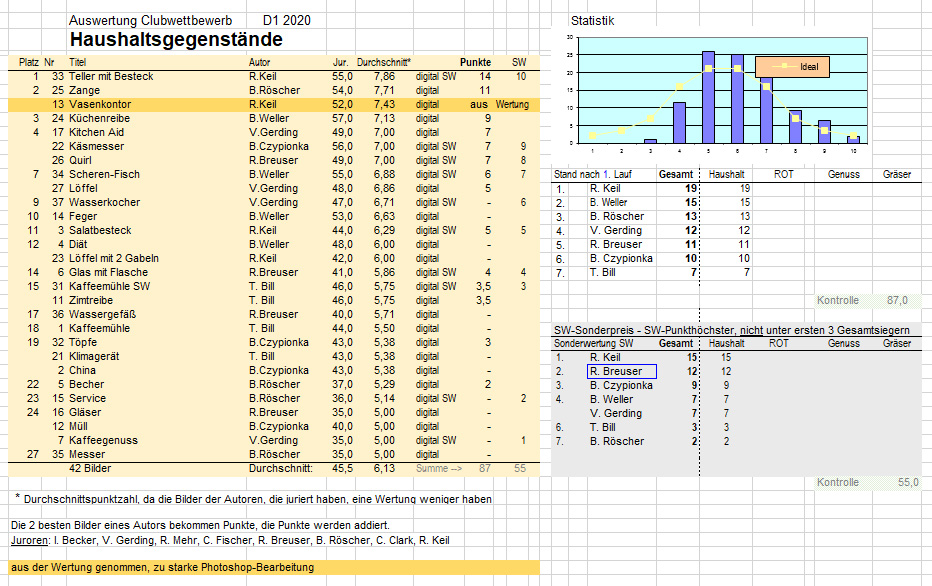Select the 'Scheren-Fisch' title cell
The image size is (932, 586).
point(105,174)
